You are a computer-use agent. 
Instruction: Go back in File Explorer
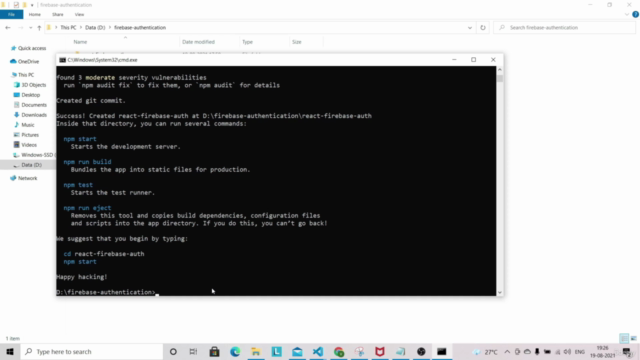tap(8, 27)
